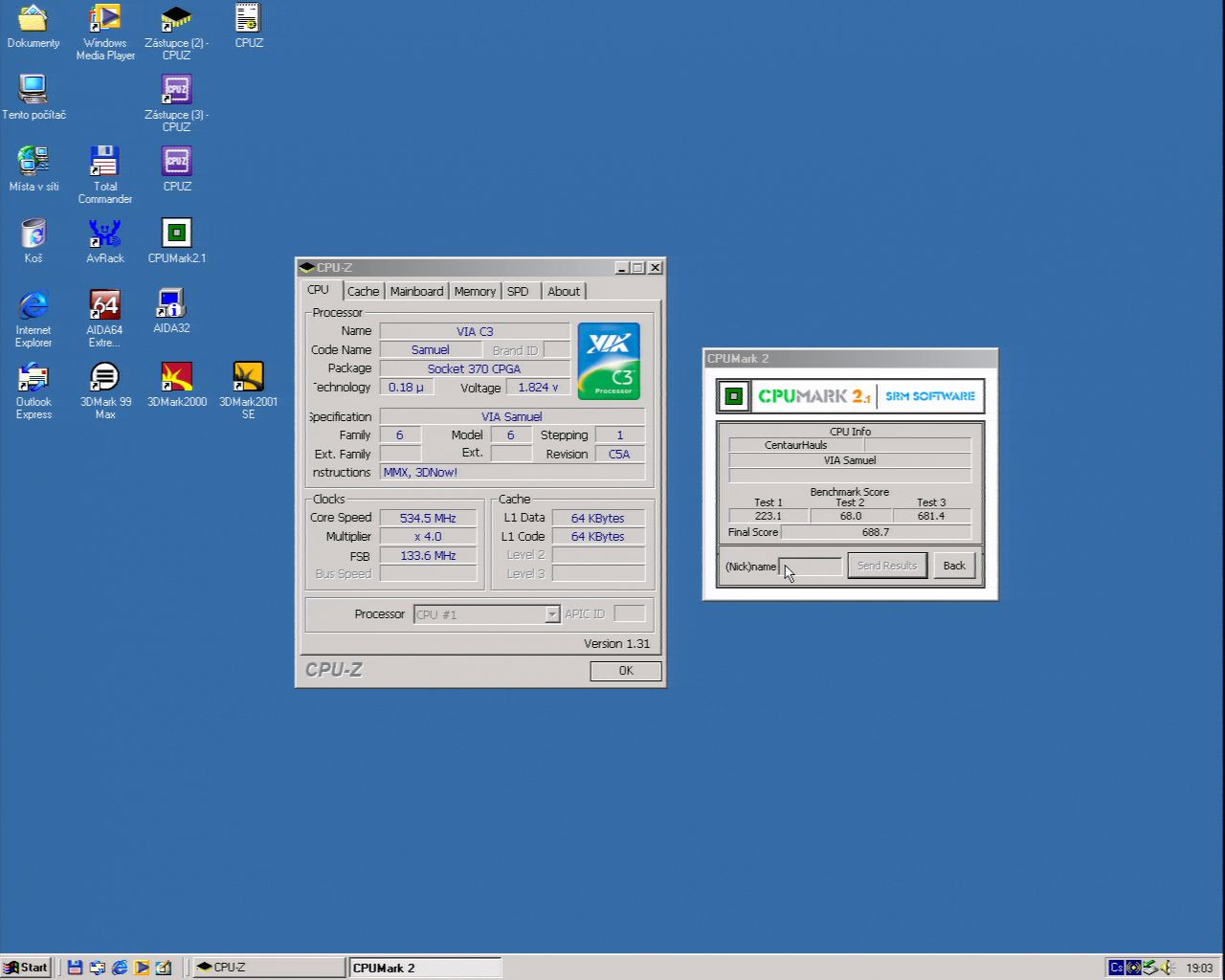Click the Voltage 1.824 v value
This screenshot has width=1225, height=980.
[x=538, y=388]
